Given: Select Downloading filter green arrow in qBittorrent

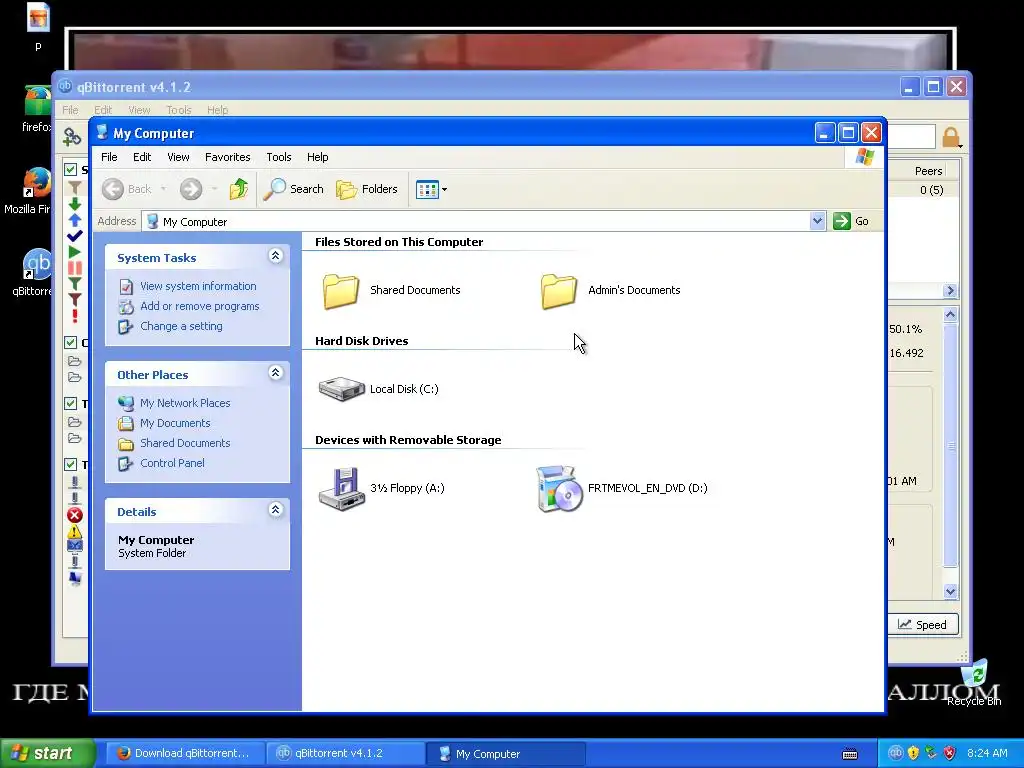Looking at the screenshot, I should click(74, 204).
